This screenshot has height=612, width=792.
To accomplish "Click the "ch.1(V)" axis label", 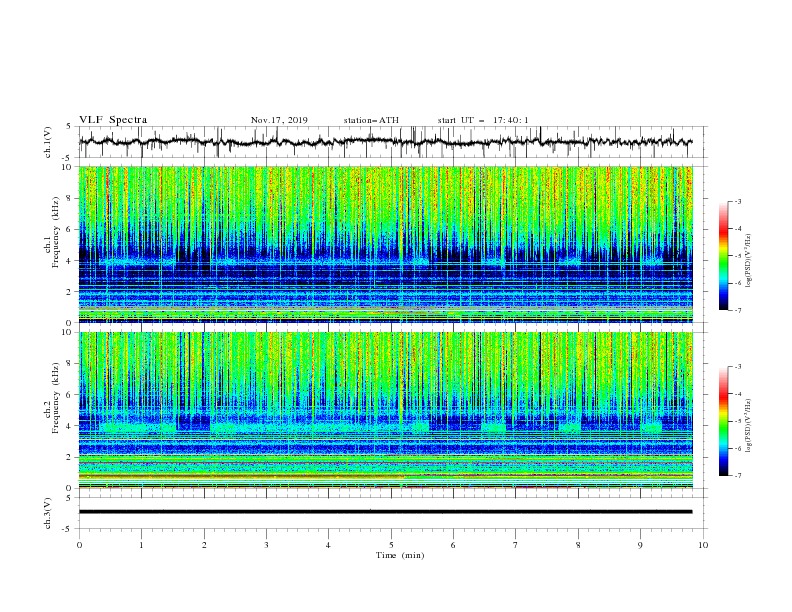I will [48, 142].
